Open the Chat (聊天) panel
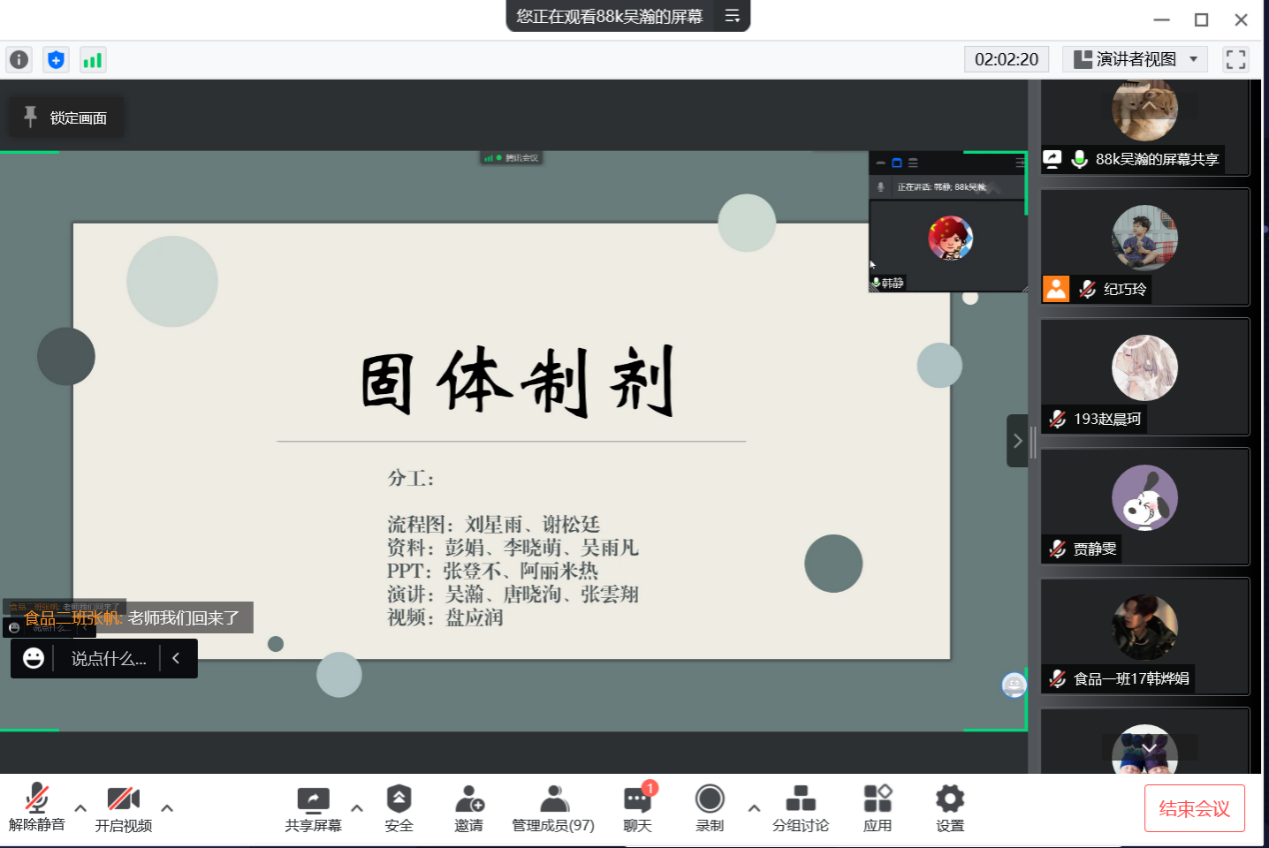 637,808
